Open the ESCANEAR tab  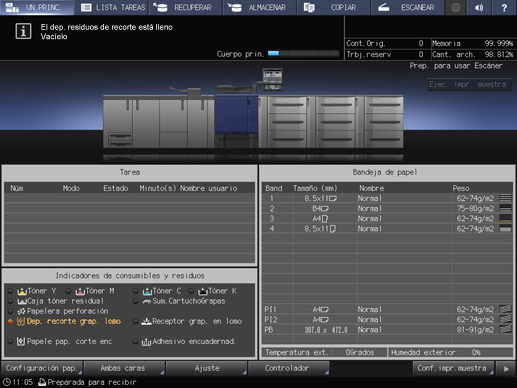click(407, 7)
